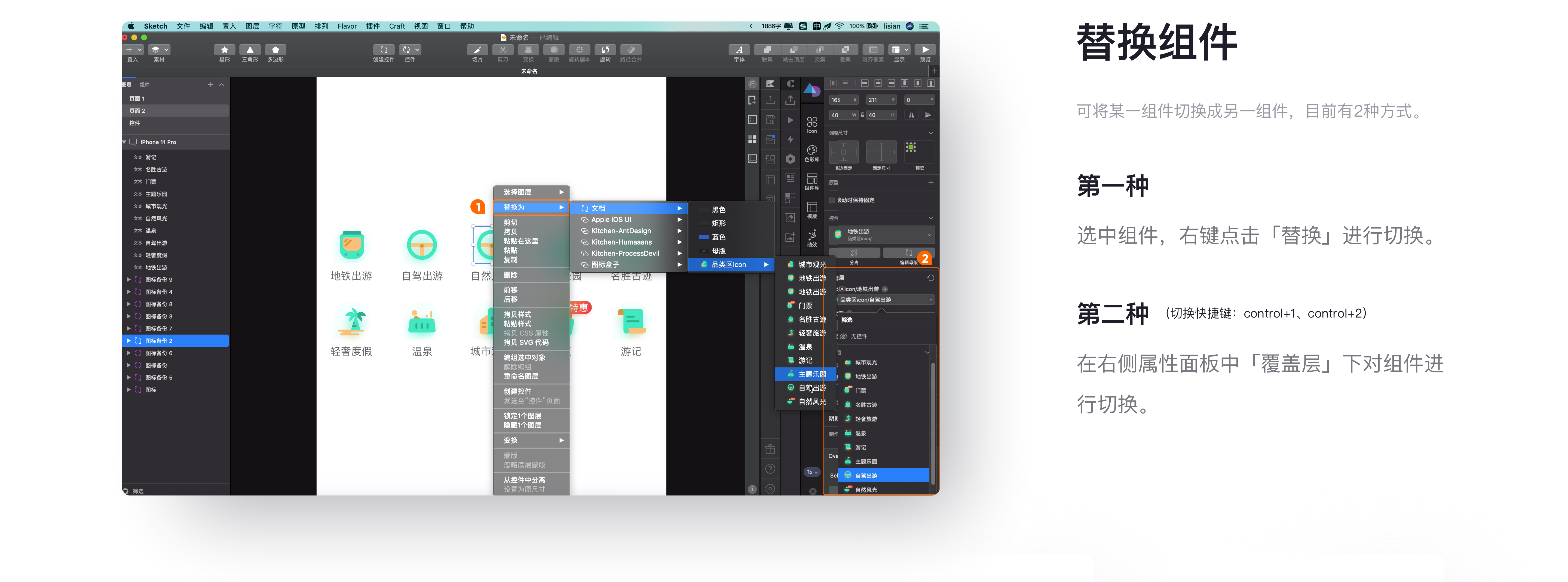The height and width of the screenshot is (582, 1568).
Task: Click the Rotate (旋转) toolbar icon
Action: tap(605, 50)
